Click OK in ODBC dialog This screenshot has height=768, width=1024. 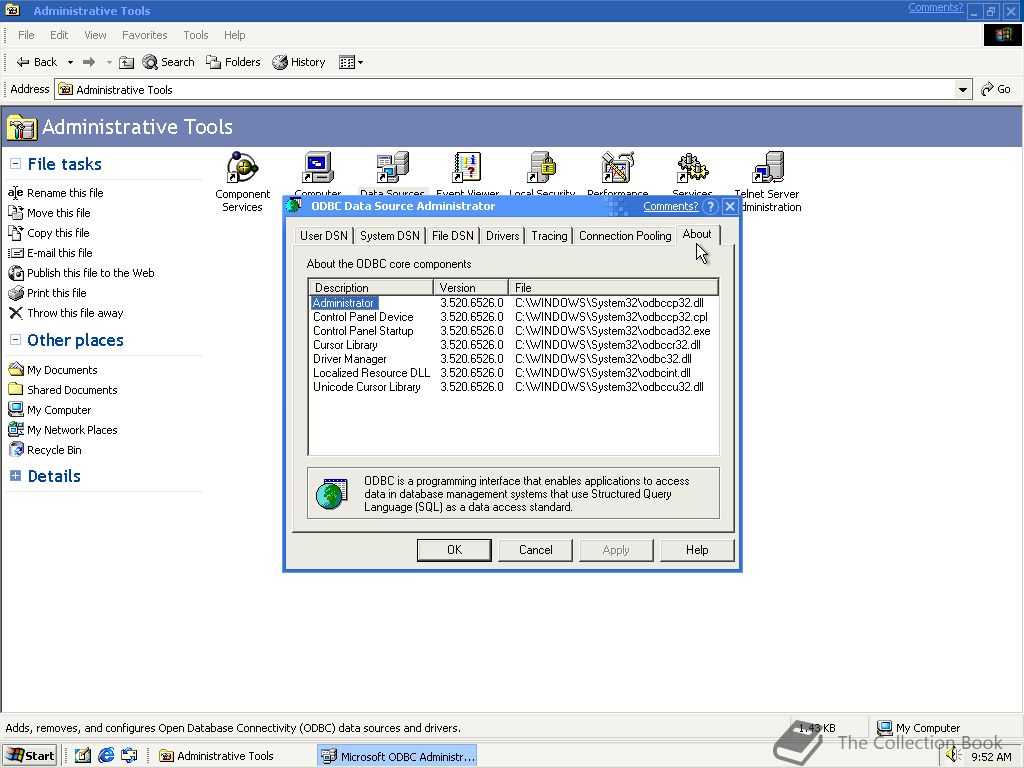(454, 550)
